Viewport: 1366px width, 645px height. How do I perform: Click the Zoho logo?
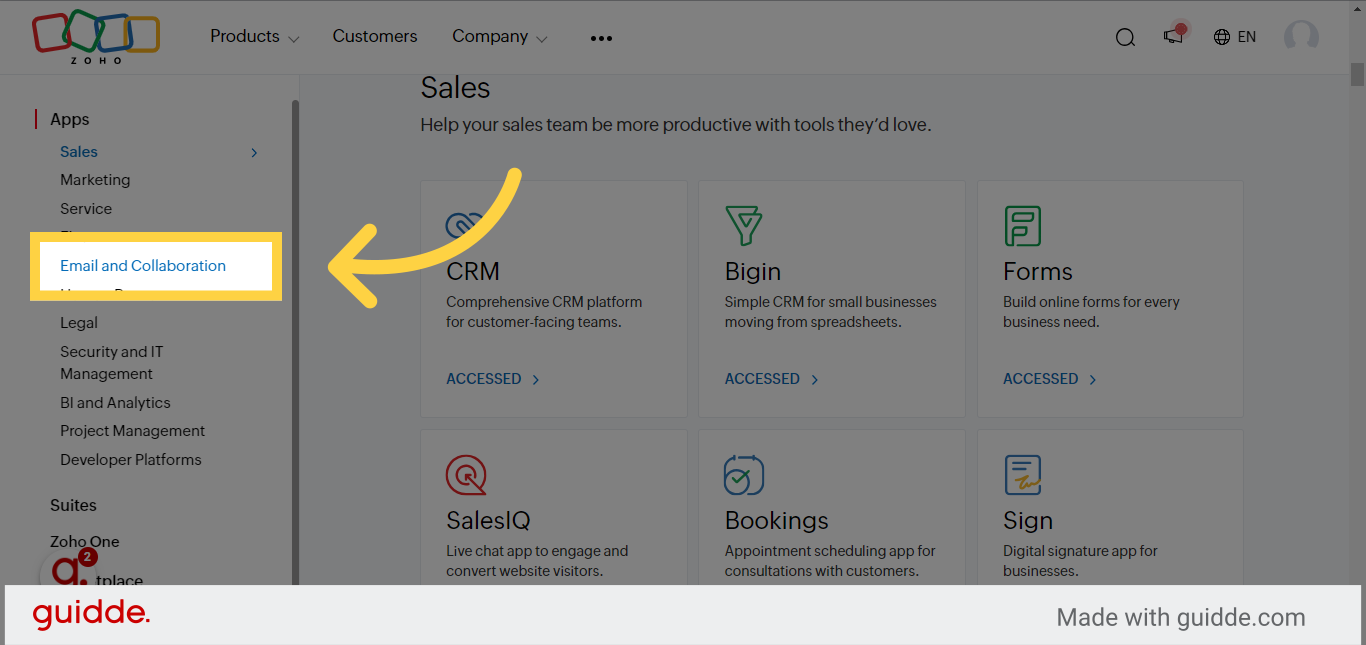click(x=96, y=38)
